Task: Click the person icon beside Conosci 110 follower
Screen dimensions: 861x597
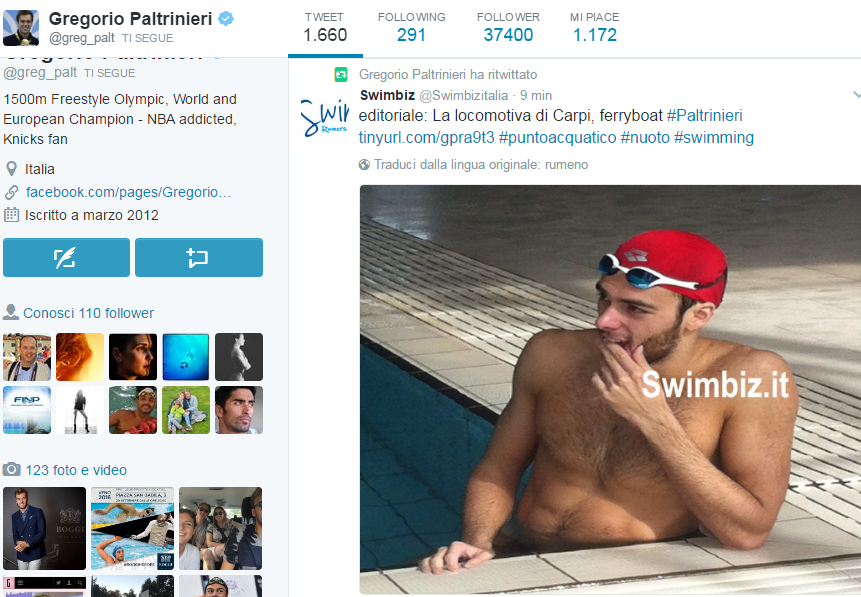Action: [10, 313]
